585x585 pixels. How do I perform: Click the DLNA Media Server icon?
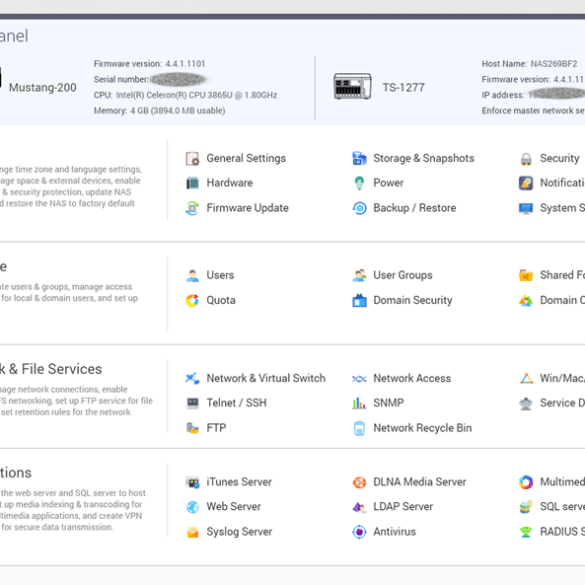(x=359, y=482)
